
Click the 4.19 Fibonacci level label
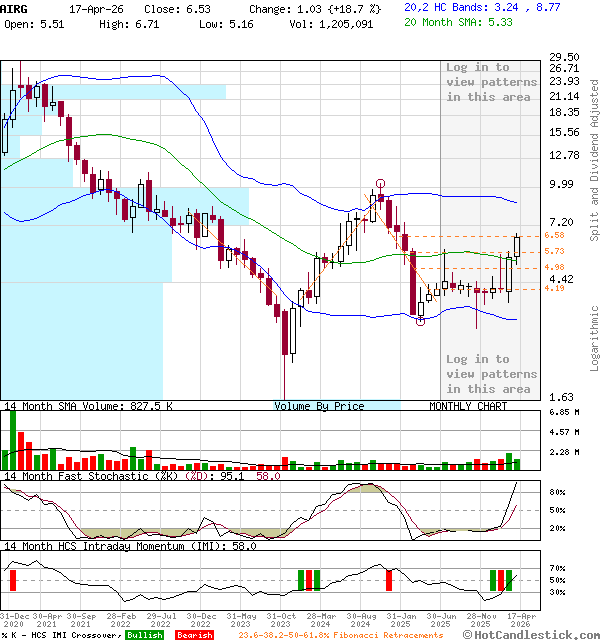pos(555,288)
